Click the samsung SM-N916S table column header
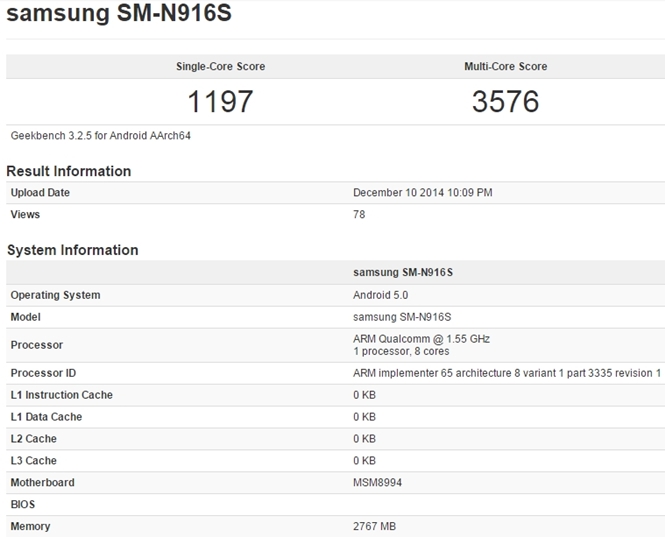The image size is (665, 537). click(400, 272)
